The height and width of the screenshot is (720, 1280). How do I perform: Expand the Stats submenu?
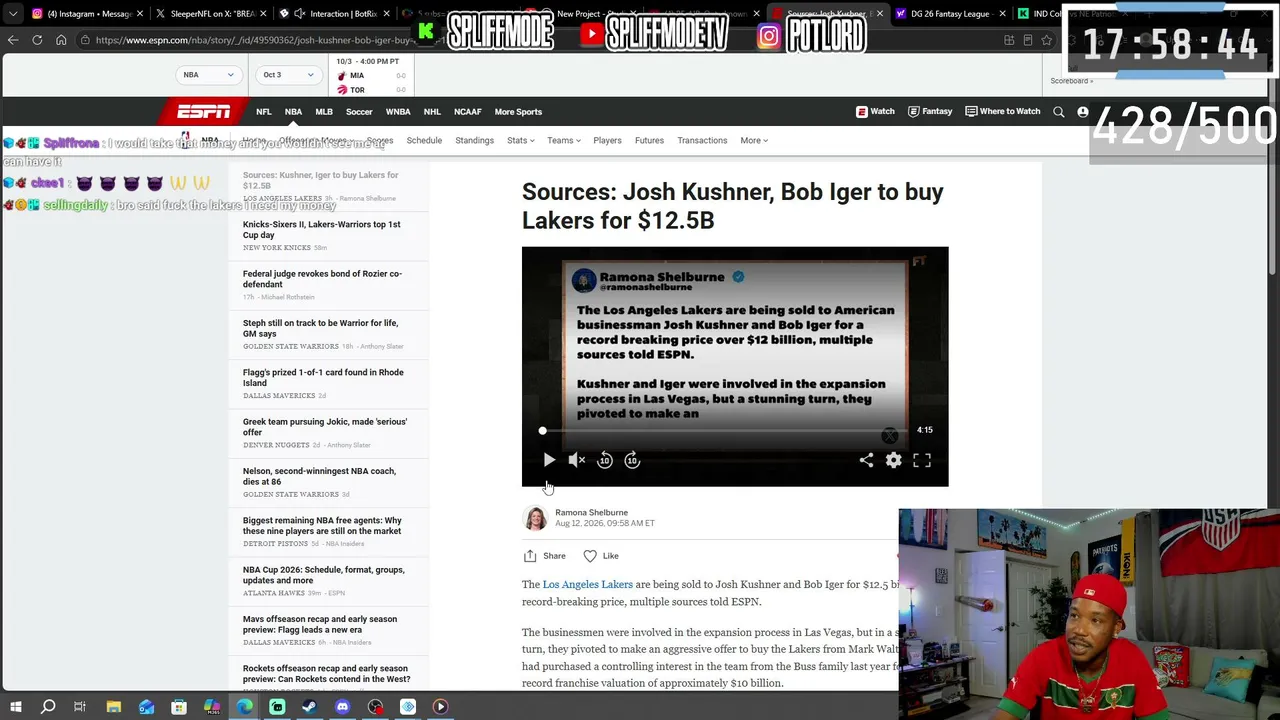pyautogui.click(x=521, y=141)
